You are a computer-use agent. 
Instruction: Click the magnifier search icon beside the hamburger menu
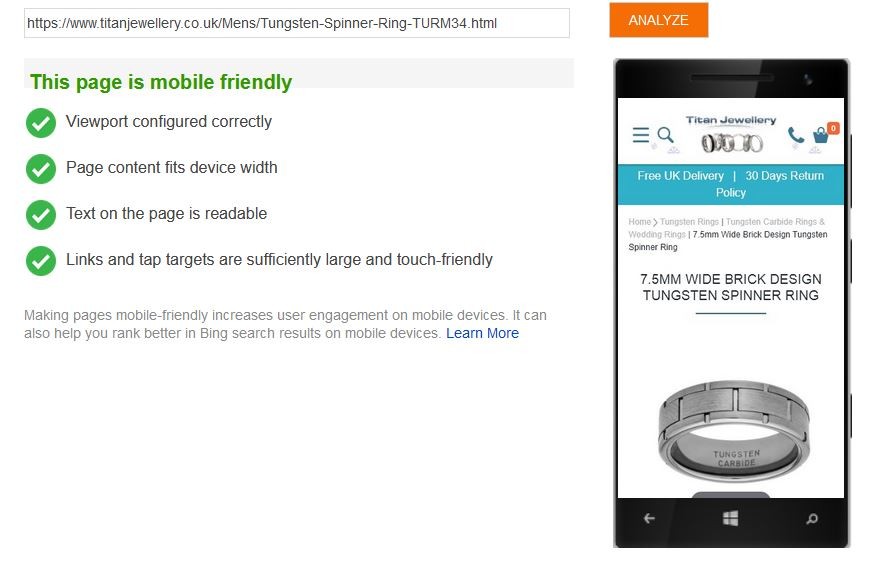click(665, 135)
